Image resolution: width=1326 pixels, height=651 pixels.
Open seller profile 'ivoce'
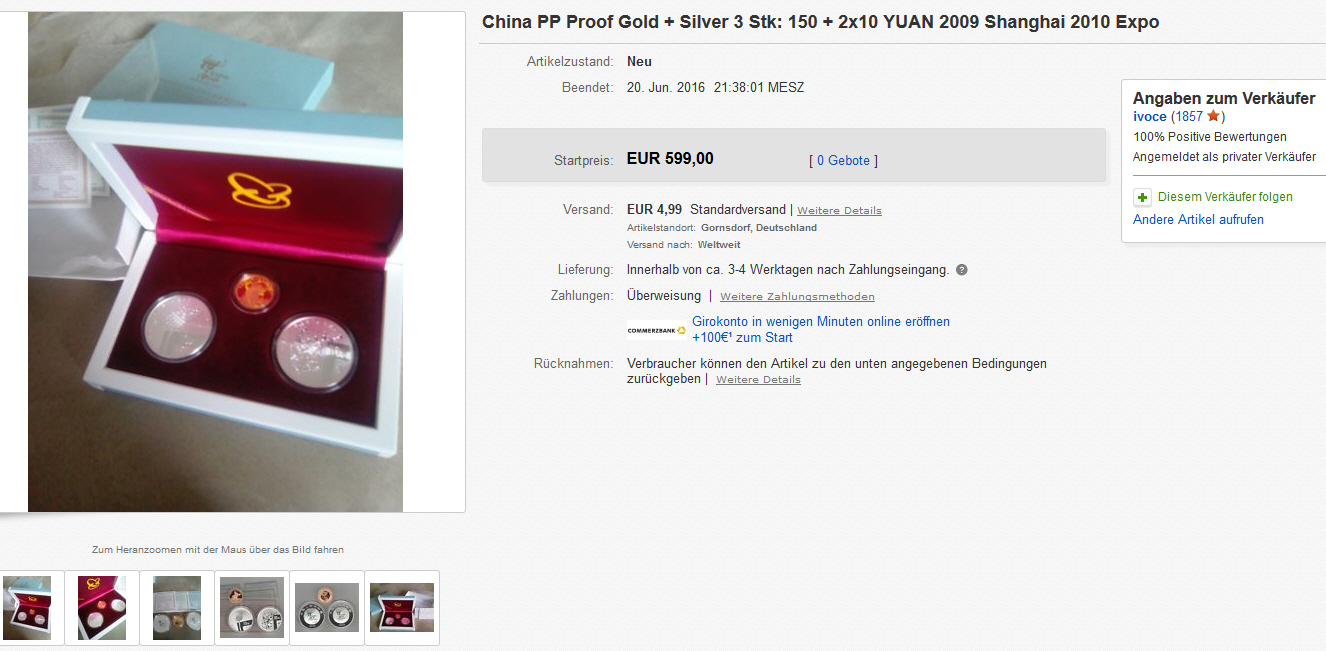pyautogui.click(x=1150, y=117)
